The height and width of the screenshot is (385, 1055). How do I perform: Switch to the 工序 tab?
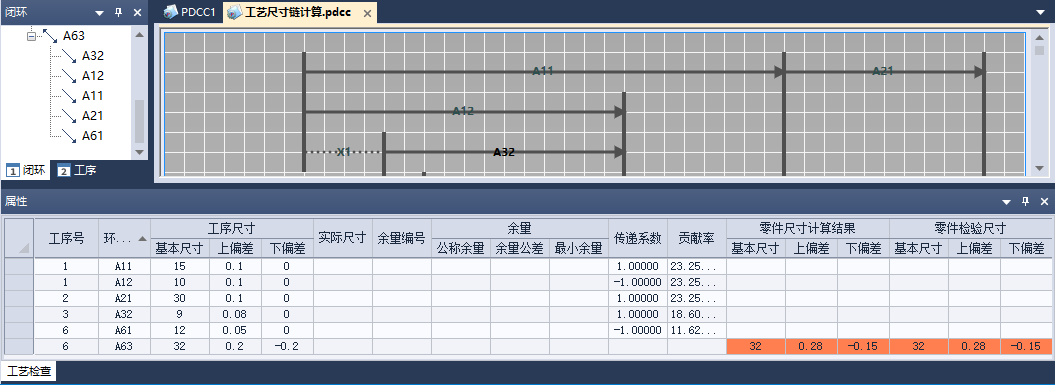click(77, 170)
